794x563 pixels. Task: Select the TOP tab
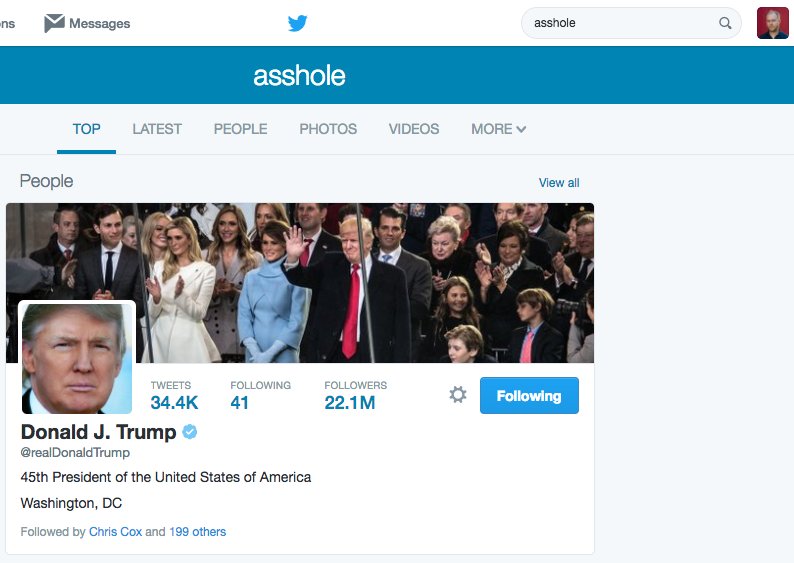[x=87, y=129]
